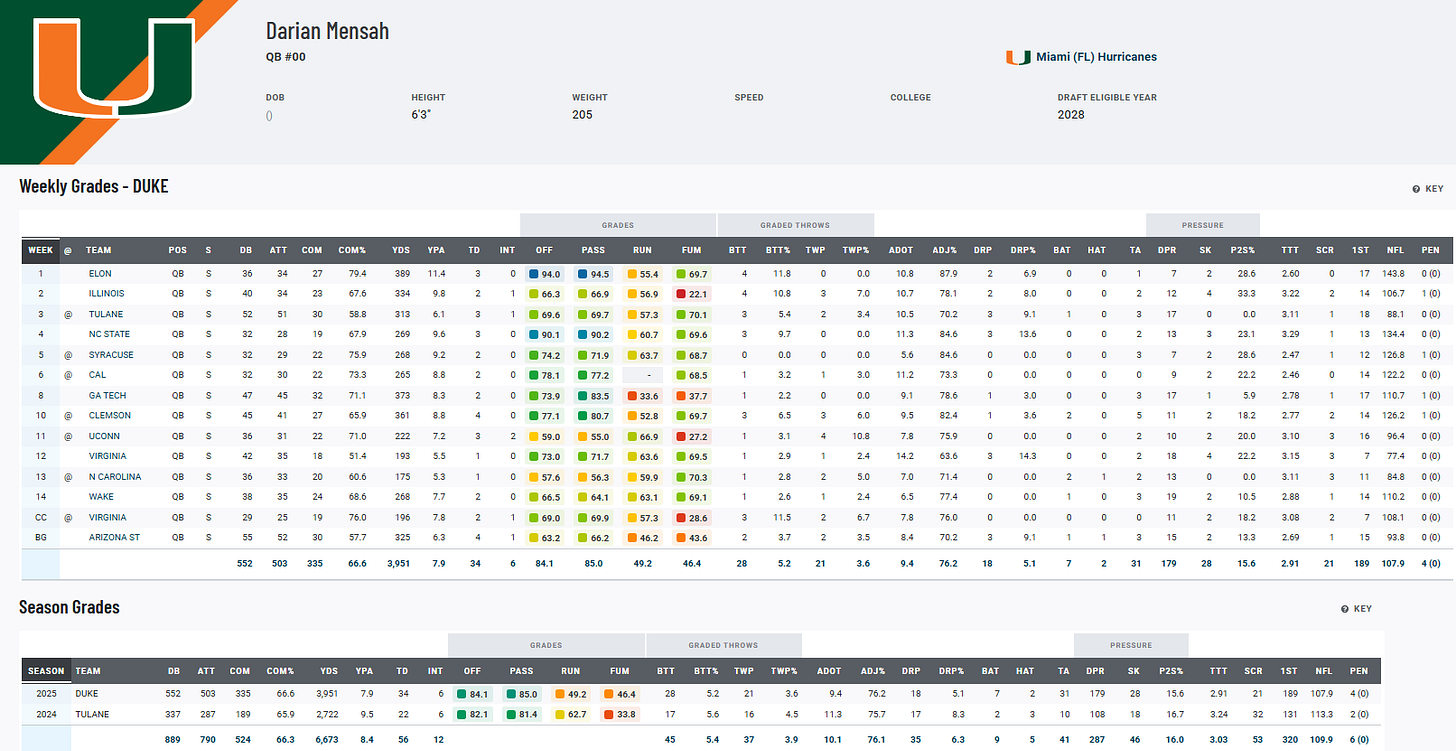Screen dimensions: 1456x751
Task: Open the CAL opponent link
Action: pos(96,375)
